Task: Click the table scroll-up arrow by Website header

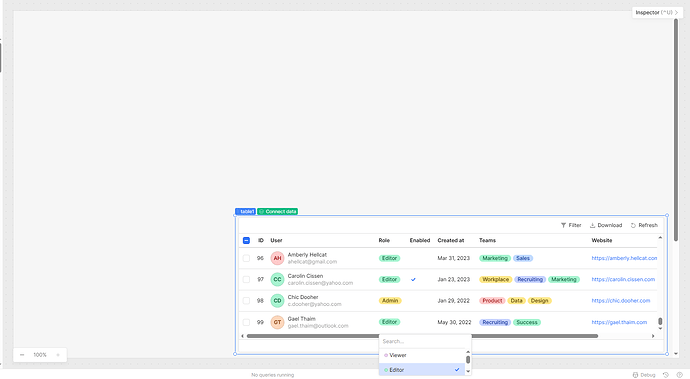Action: pos(660,238)
